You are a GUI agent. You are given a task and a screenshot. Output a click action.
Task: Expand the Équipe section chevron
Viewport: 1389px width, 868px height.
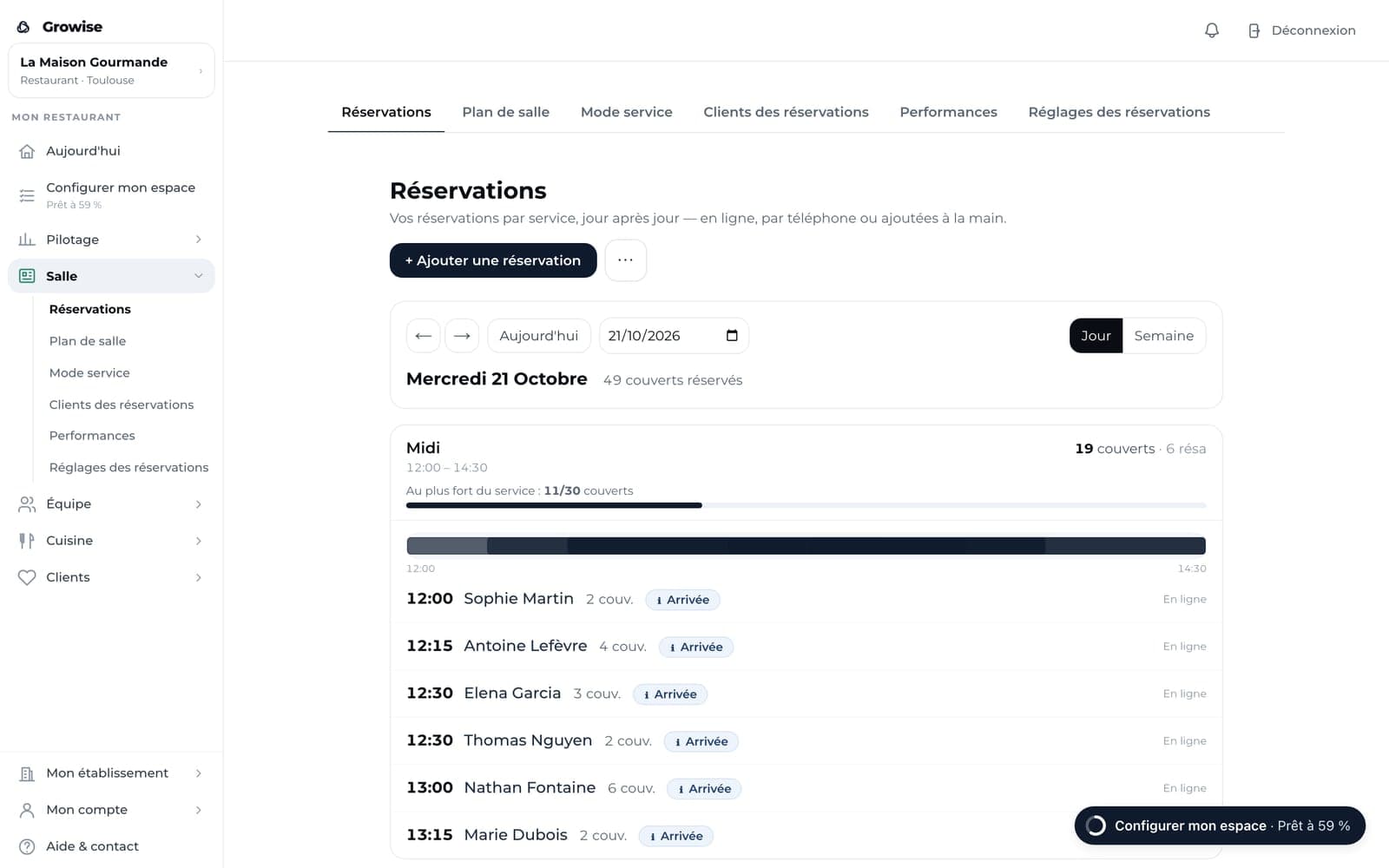click(198, 504)
